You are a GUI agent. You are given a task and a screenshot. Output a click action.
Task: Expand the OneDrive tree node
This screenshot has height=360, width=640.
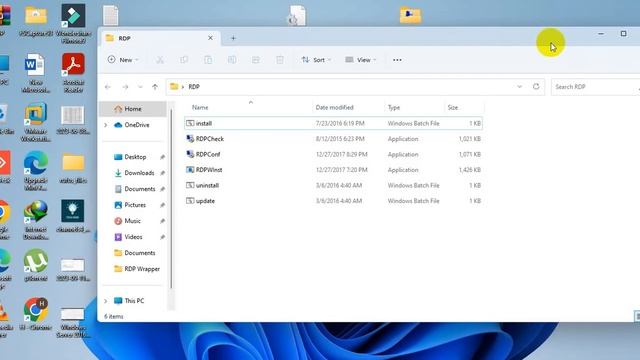[x=106, y=125]
